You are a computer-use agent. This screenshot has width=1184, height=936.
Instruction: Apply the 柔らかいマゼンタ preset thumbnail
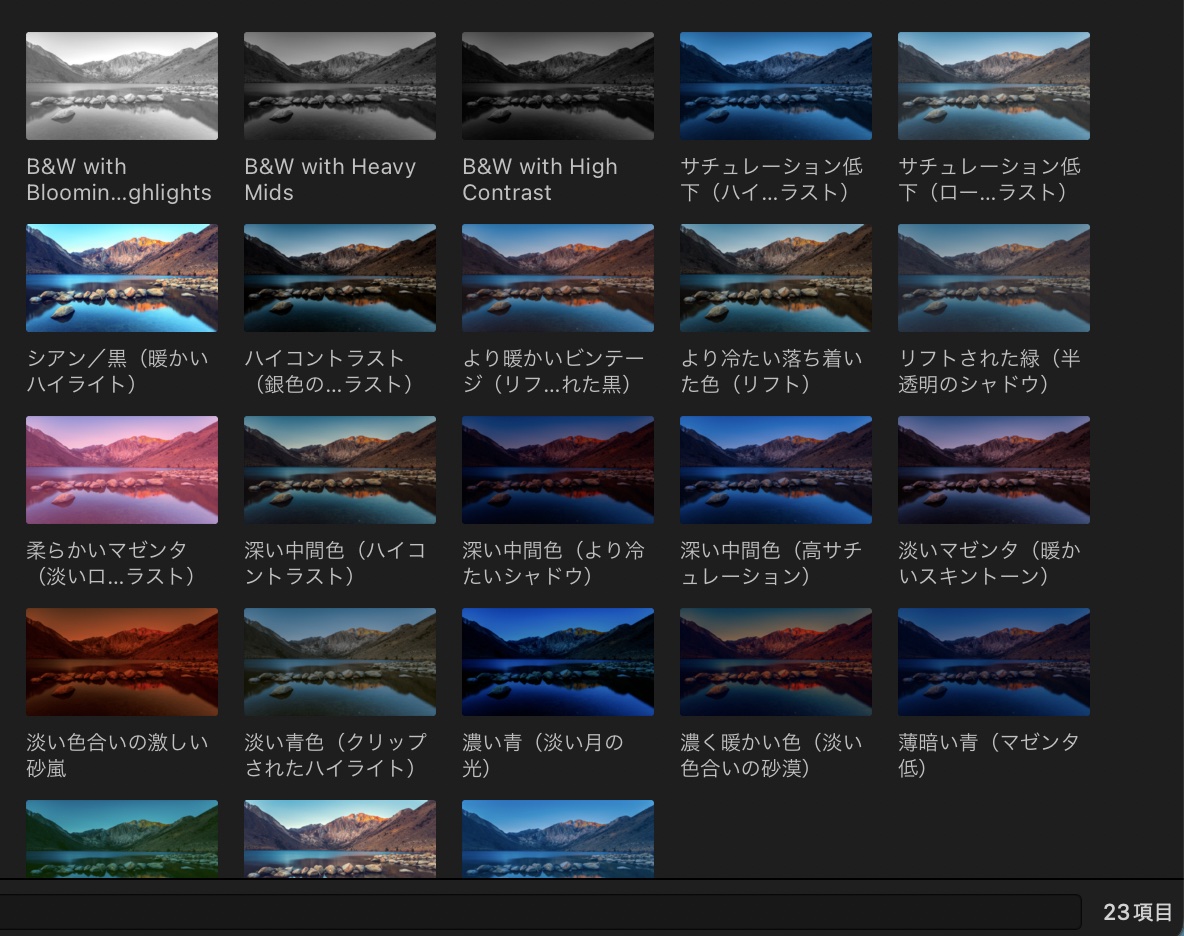[x=122, y=470]
